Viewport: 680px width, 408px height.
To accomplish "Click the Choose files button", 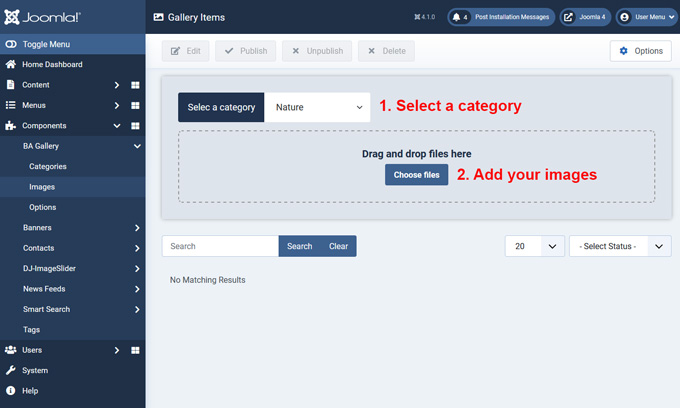I will click(x=416, y=175).
